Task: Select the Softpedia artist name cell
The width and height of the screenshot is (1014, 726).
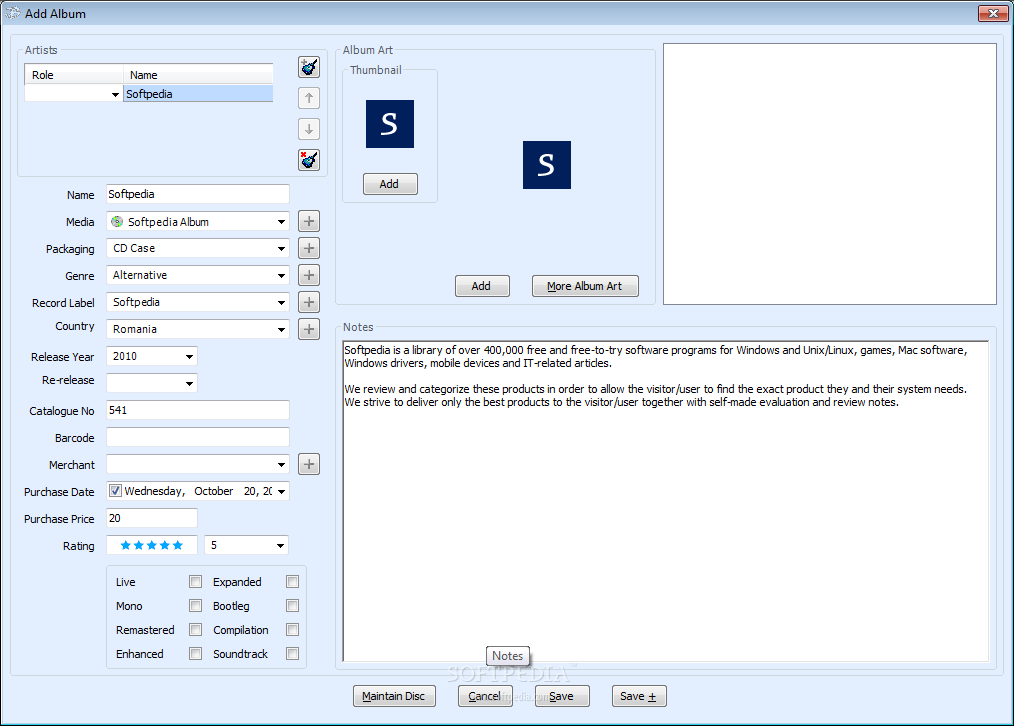Action: 198,94
